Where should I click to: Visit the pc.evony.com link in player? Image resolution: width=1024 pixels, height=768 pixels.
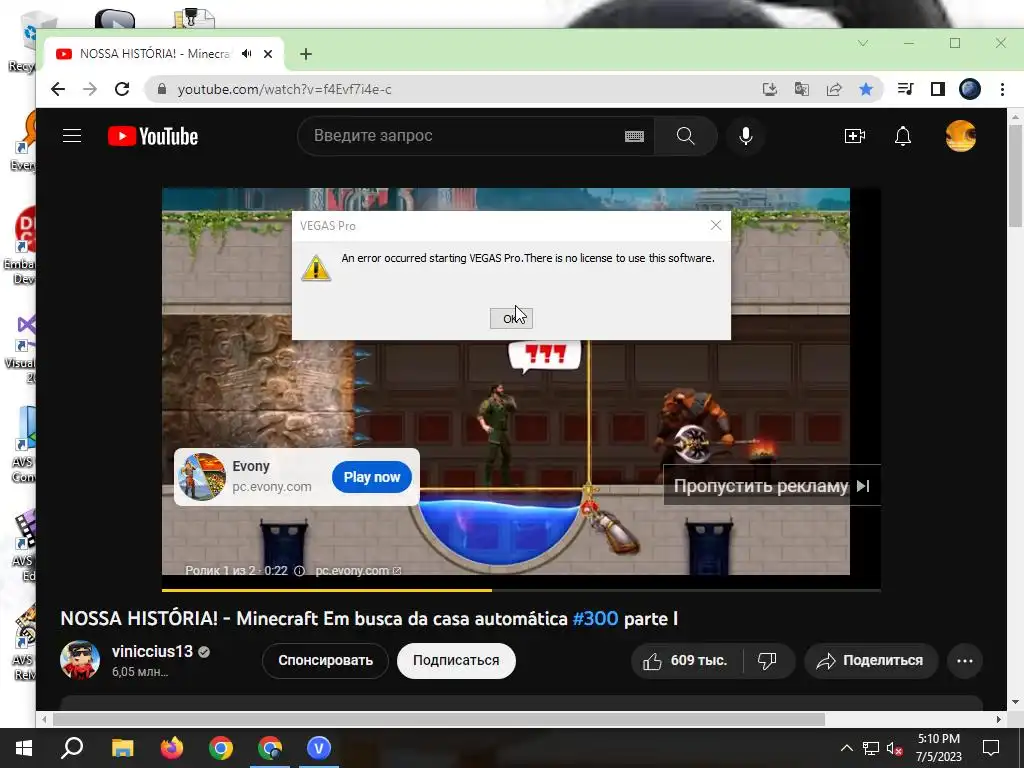(x=358, y=571)
